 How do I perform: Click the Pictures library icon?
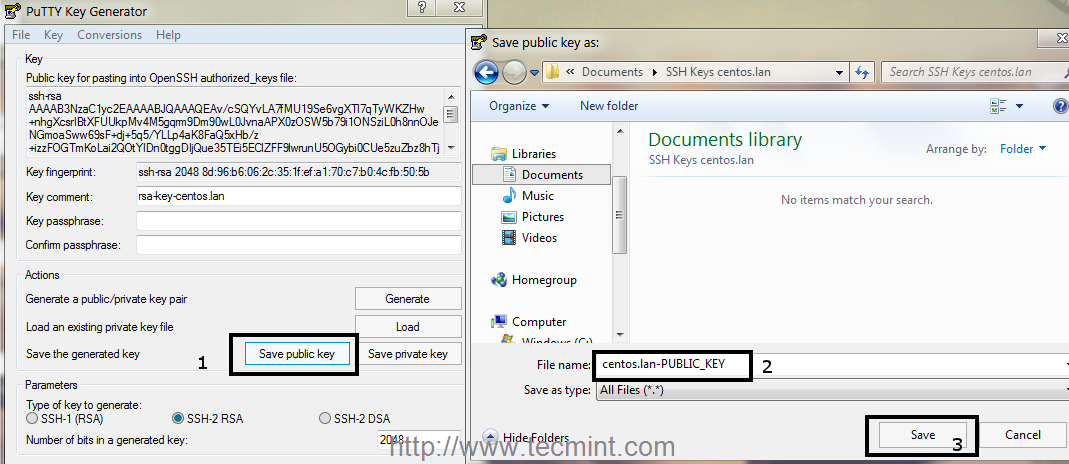pos(509,217)
